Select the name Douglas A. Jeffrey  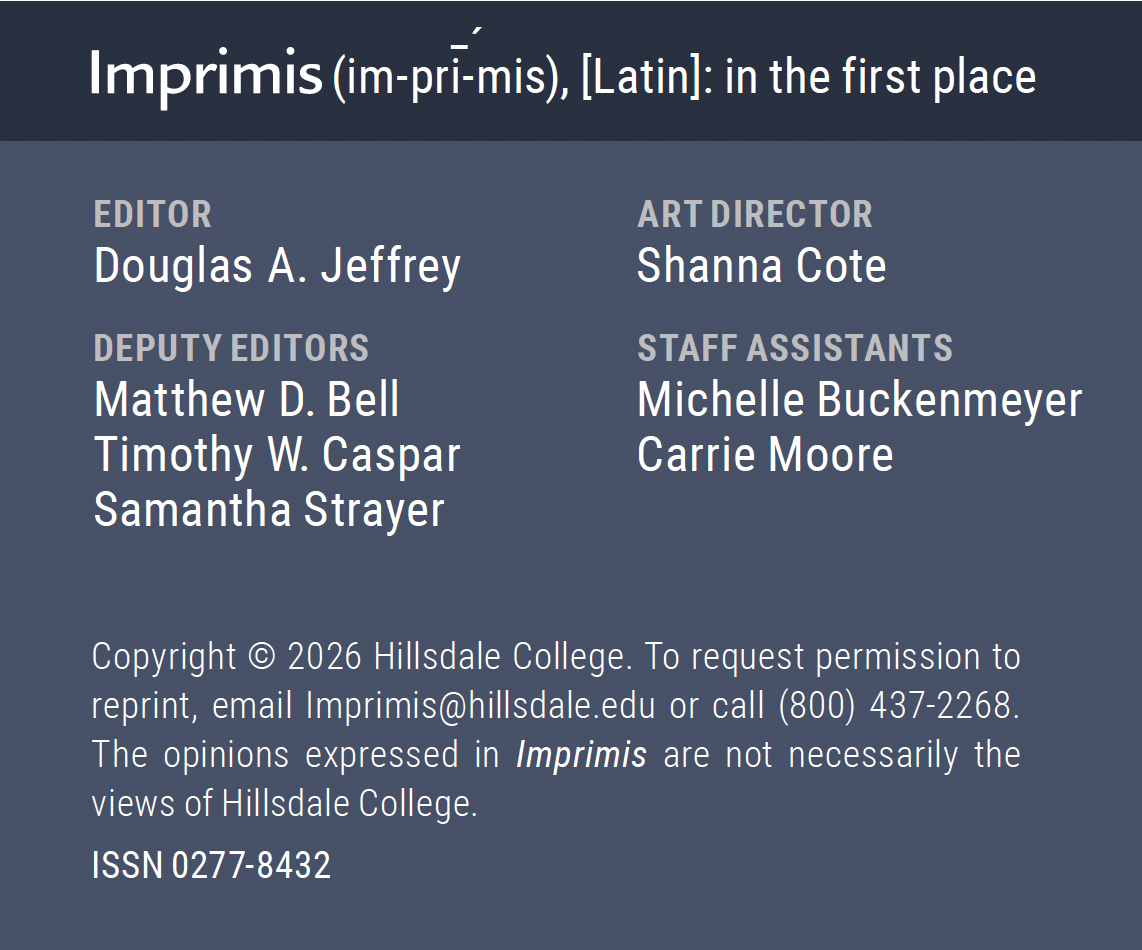point(277,266)
